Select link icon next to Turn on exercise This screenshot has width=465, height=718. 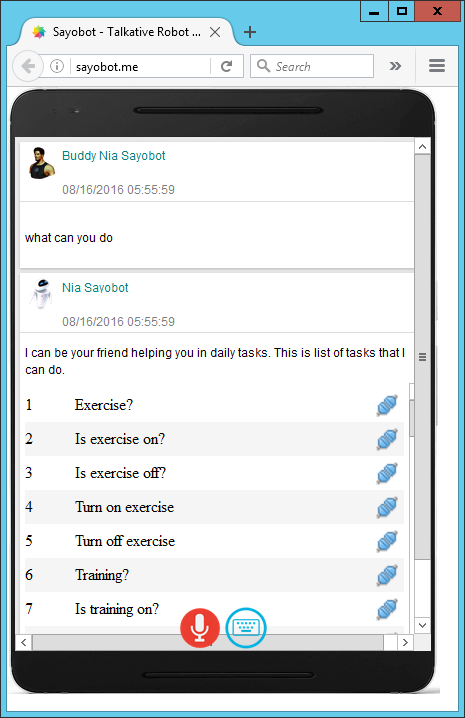pos(387,507)
